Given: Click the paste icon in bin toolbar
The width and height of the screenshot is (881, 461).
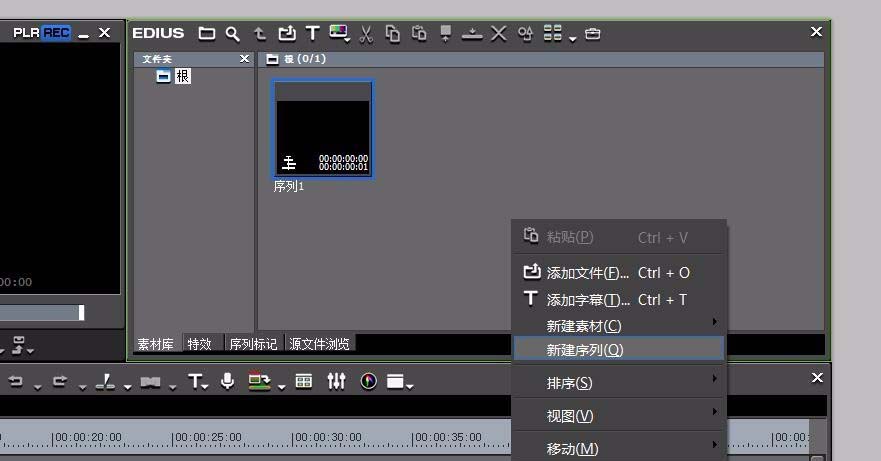Looking at the screenshot, I should click(x=419, y=34).
